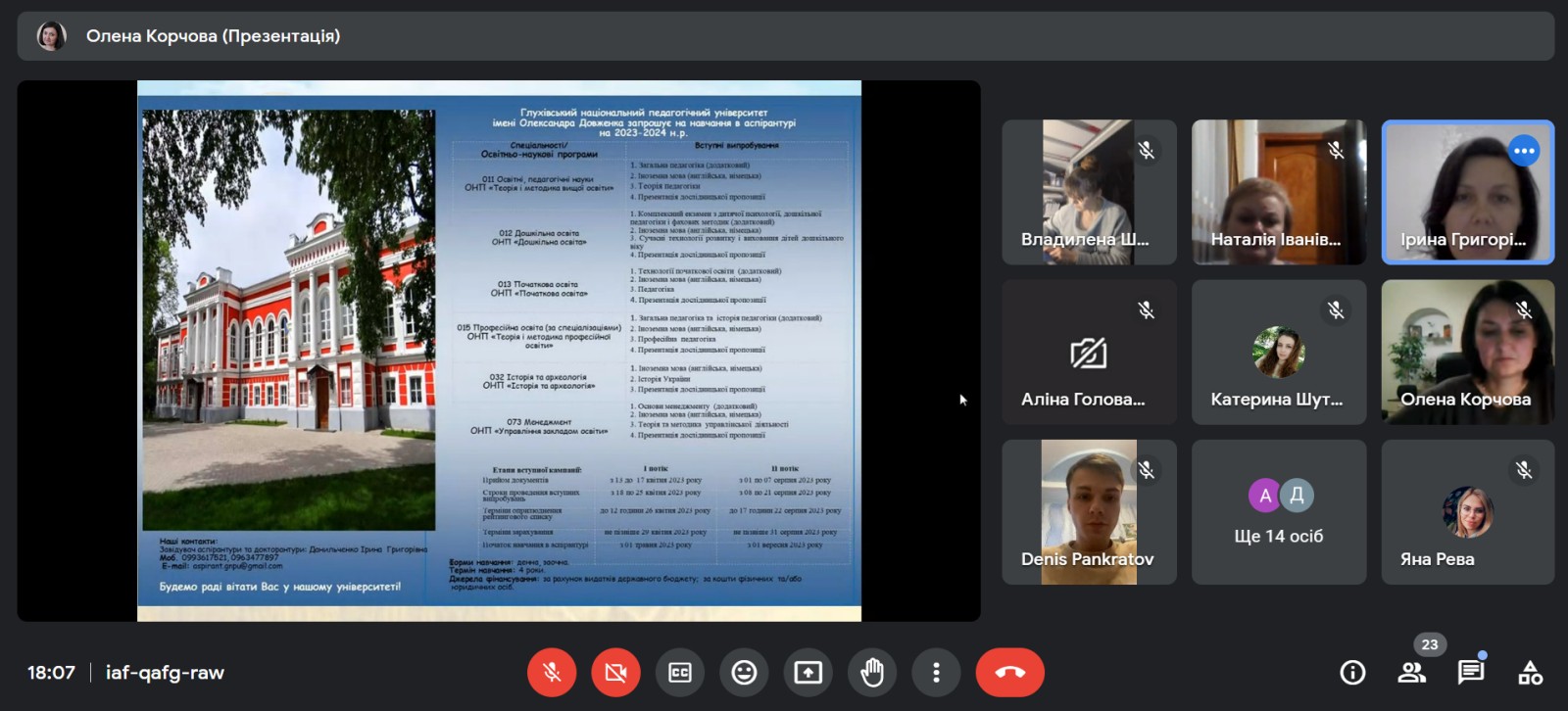1568x711 pixels.
Task: Click Яна Рева avatar picture
Action: (1468, 512)
